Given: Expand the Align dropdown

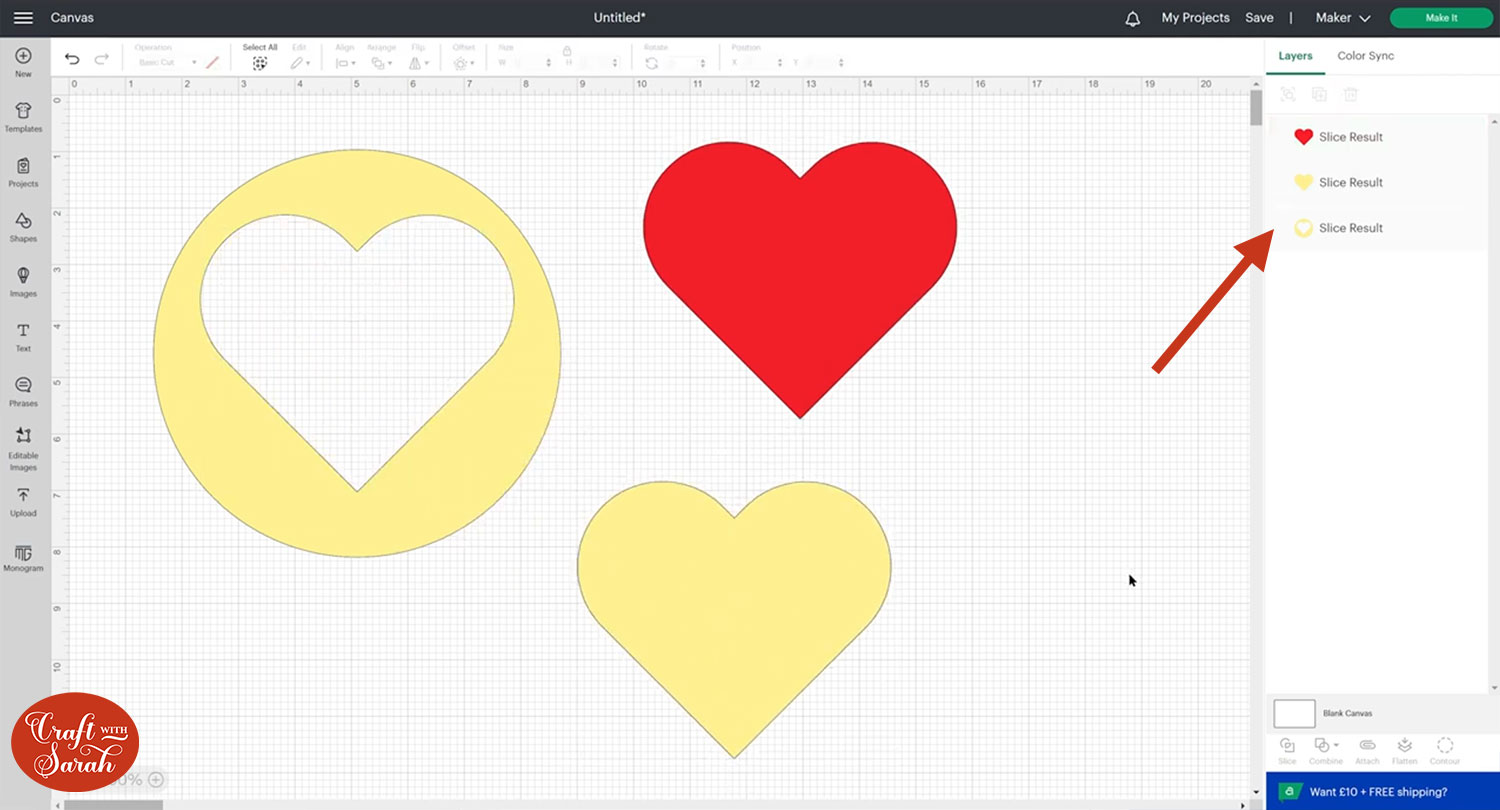Looking at the screenshot, I should pos(345,58).
